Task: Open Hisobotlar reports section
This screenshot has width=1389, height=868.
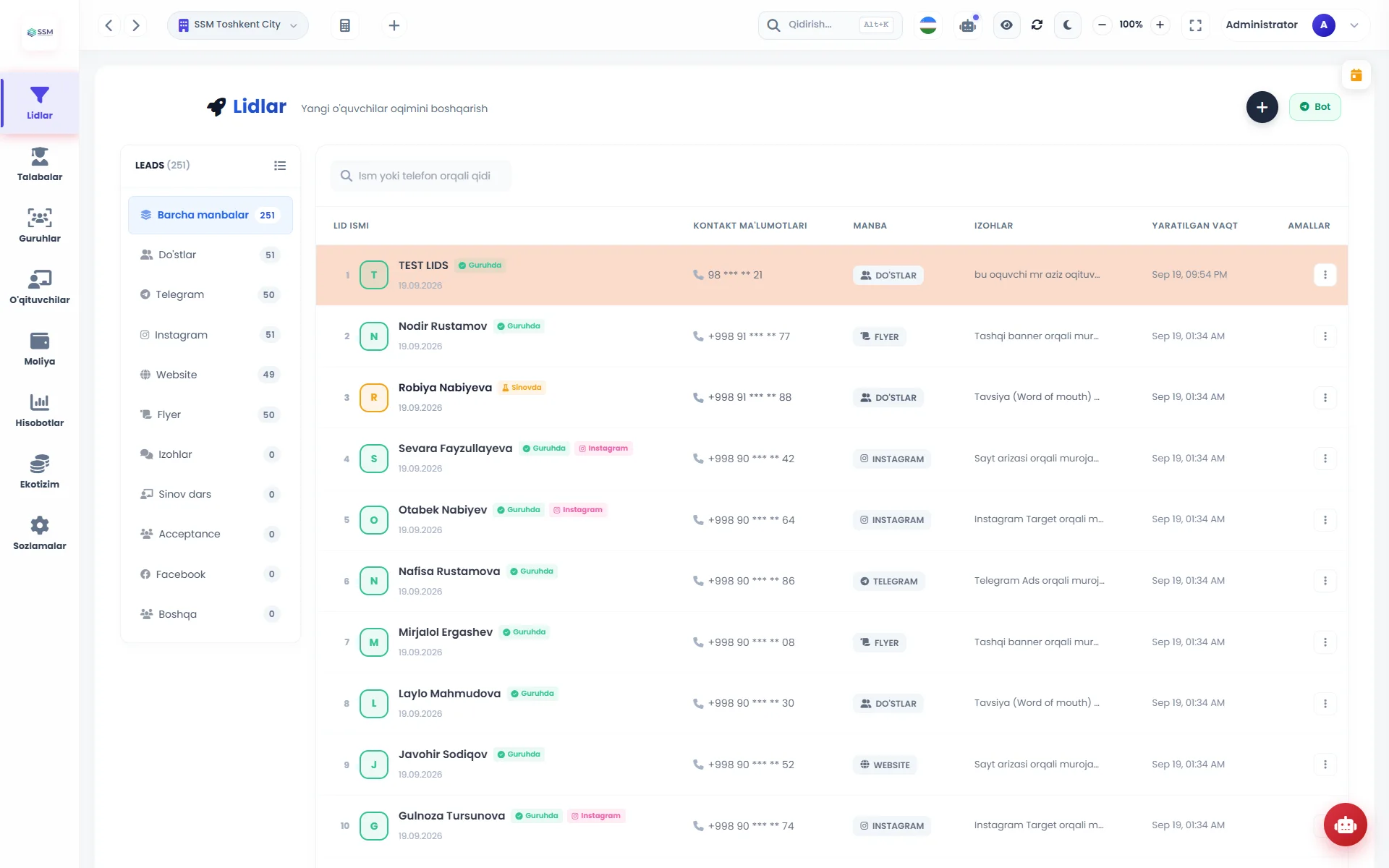Action: pos(40,410)
